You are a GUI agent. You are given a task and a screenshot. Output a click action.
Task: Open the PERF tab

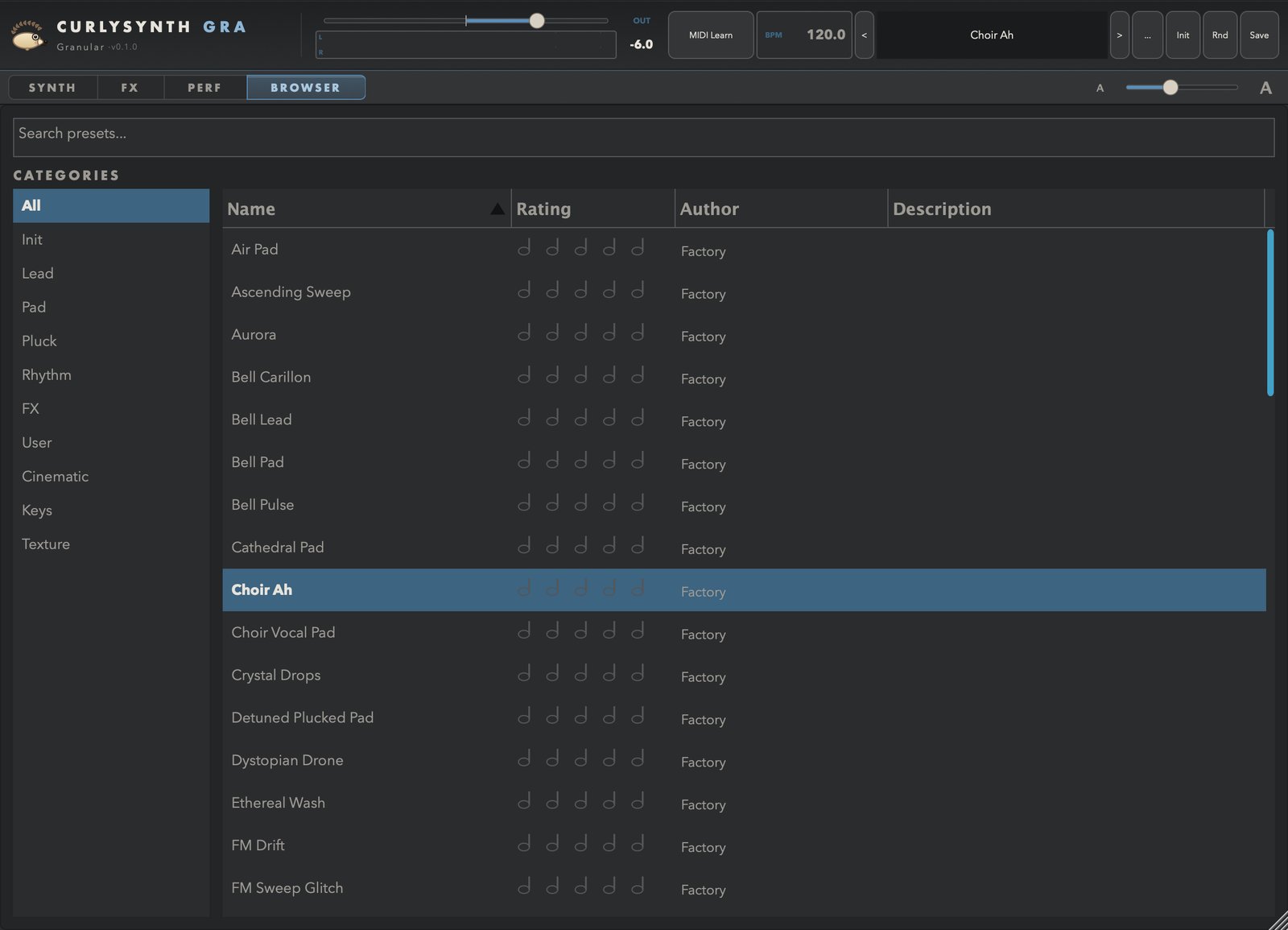coord(204,87)
